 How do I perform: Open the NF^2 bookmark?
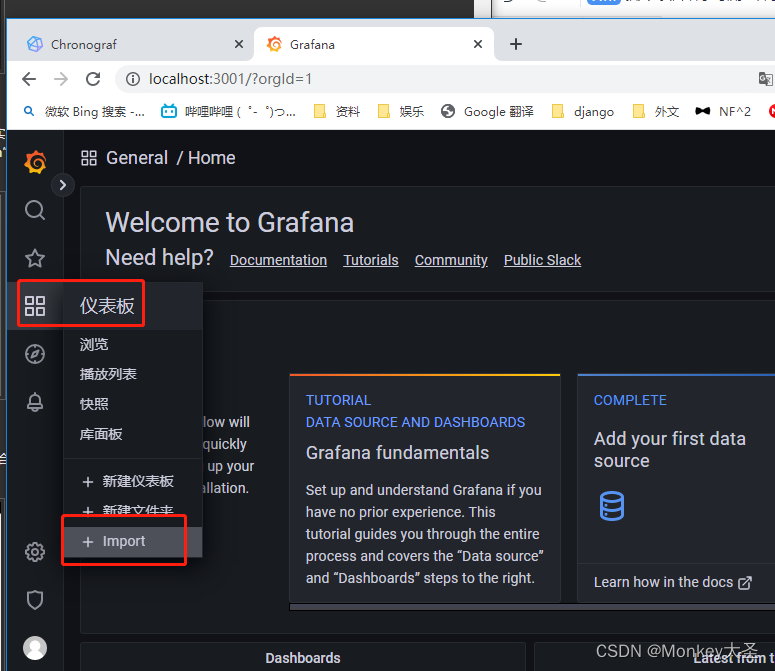723,112
